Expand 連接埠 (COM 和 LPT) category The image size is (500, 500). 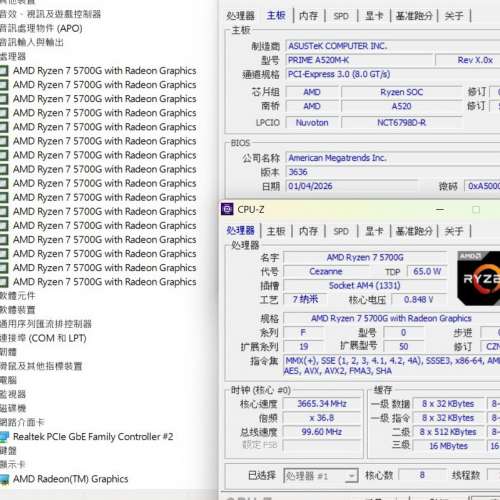coord(43,338)
